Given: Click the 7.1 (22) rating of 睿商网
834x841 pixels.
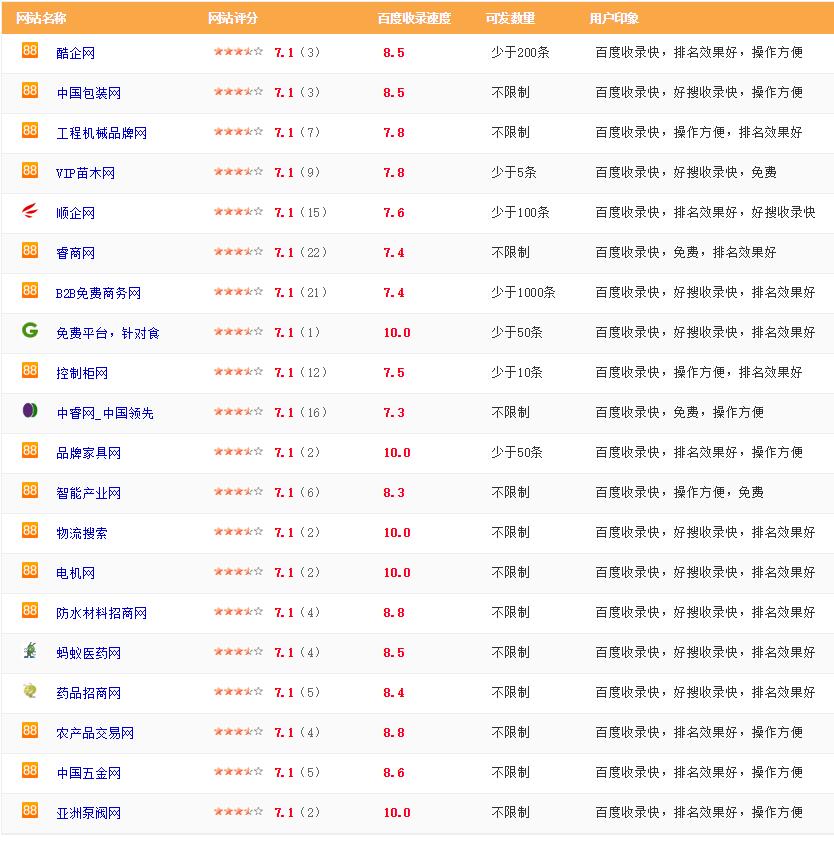Looking at the screenshot, I should pyautogui.click(x=300, y=253).
